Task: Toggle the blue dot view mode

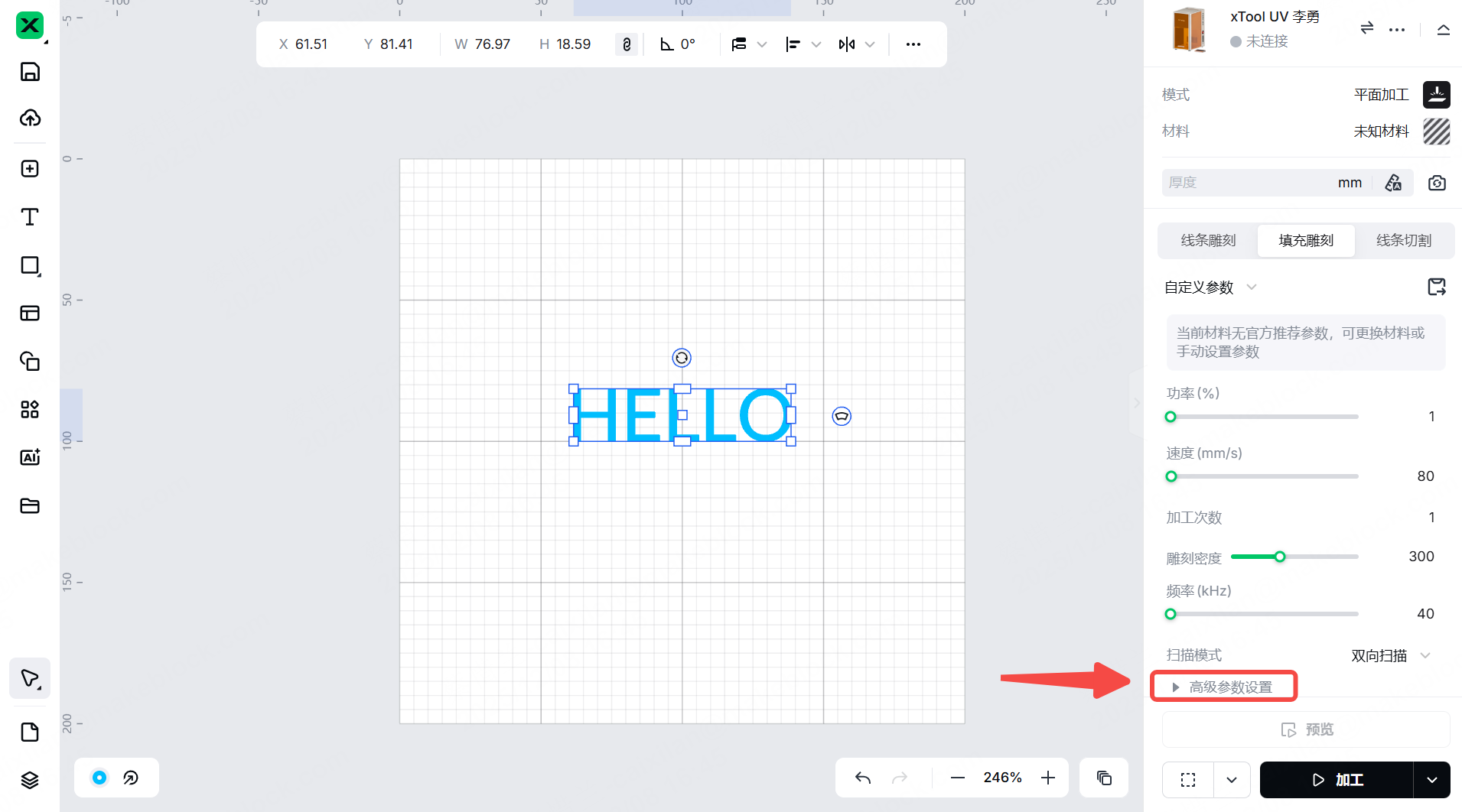Action: [99, 778]
